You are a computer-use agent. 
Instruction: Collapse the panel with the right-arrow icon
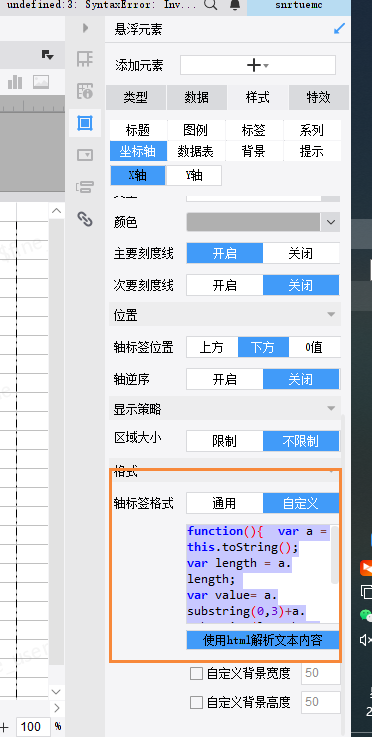[85, 28]
